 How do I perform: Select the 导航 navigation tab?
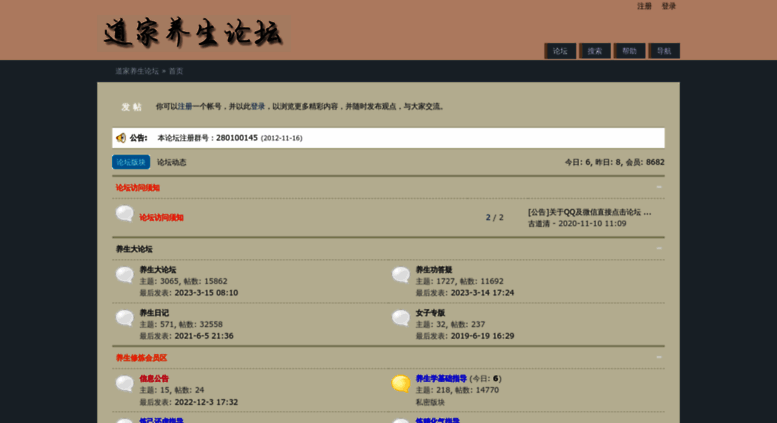[x=664, y=51]
